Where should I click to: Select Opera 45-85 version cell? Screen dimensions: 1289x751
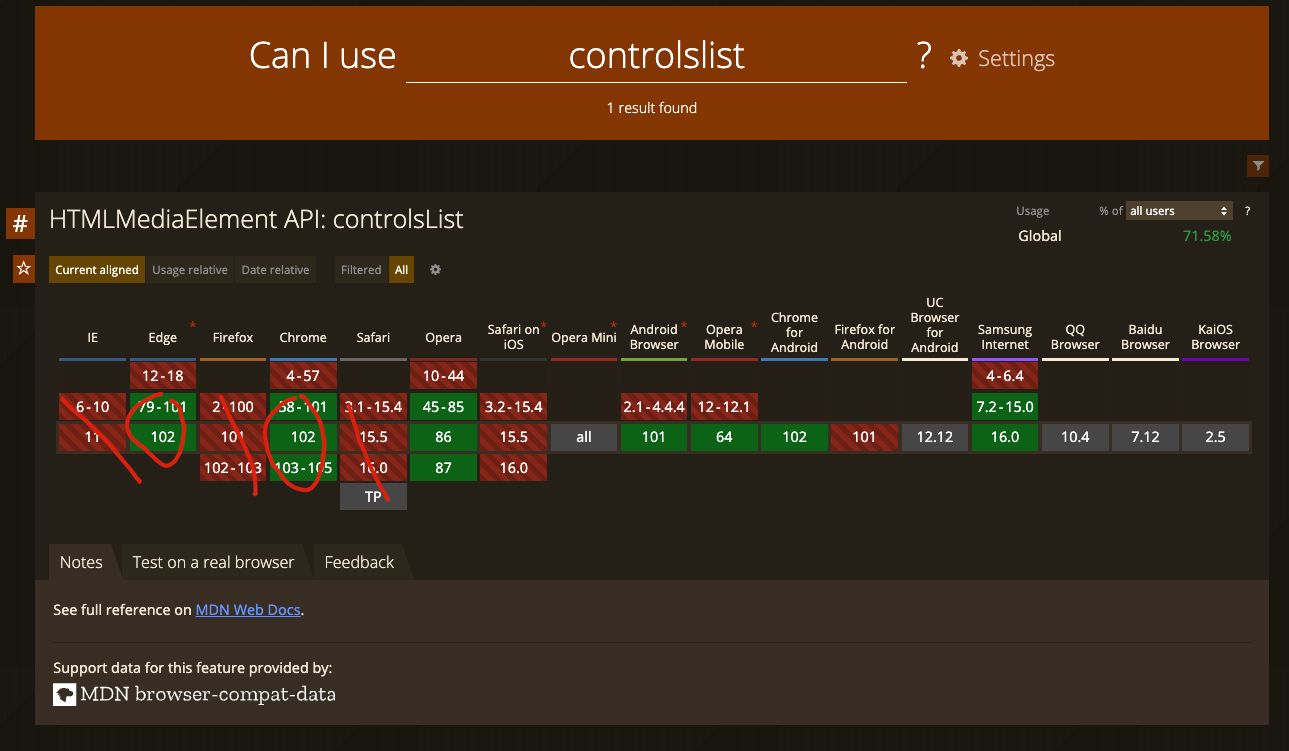pos(443,407)
